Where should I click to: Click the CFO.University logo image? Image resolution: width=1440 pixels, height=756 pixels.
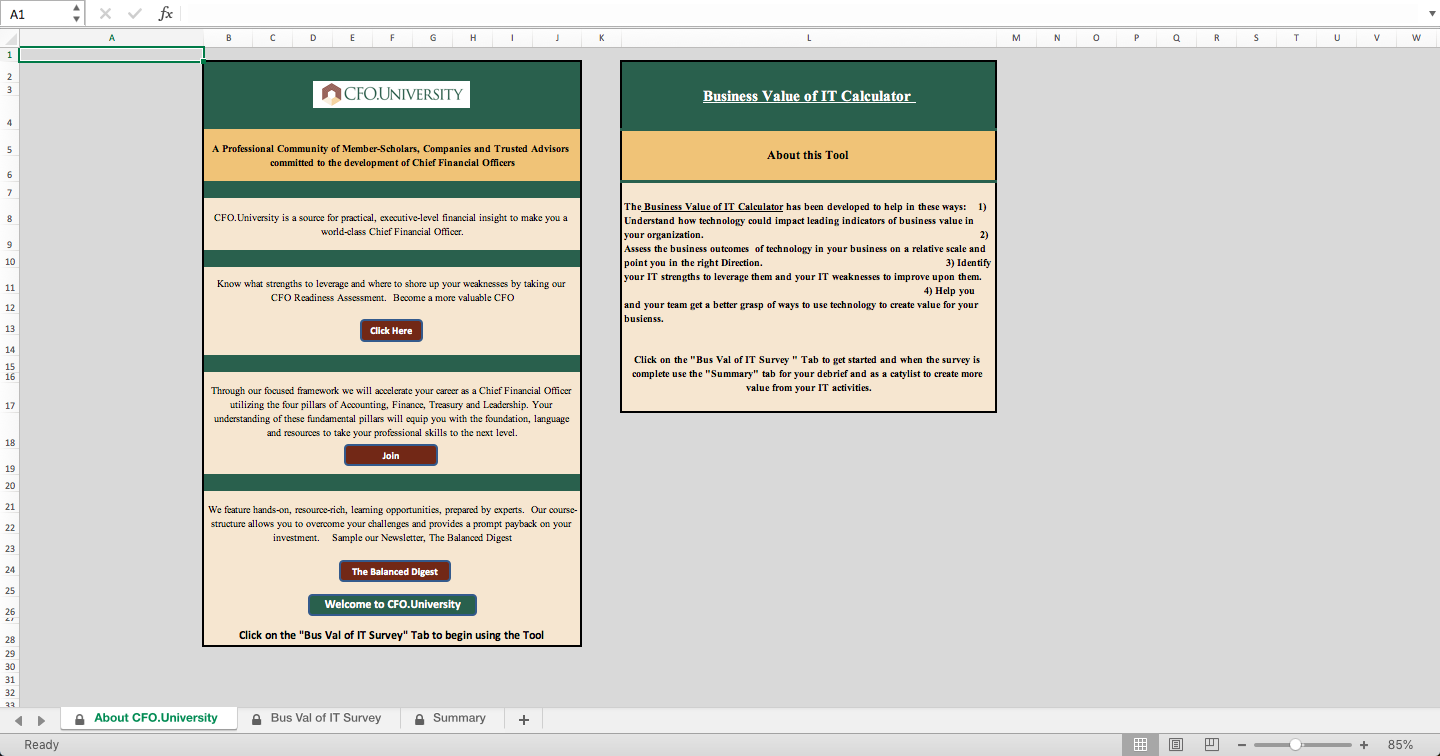pyautogui.click(x=391, y=94)
